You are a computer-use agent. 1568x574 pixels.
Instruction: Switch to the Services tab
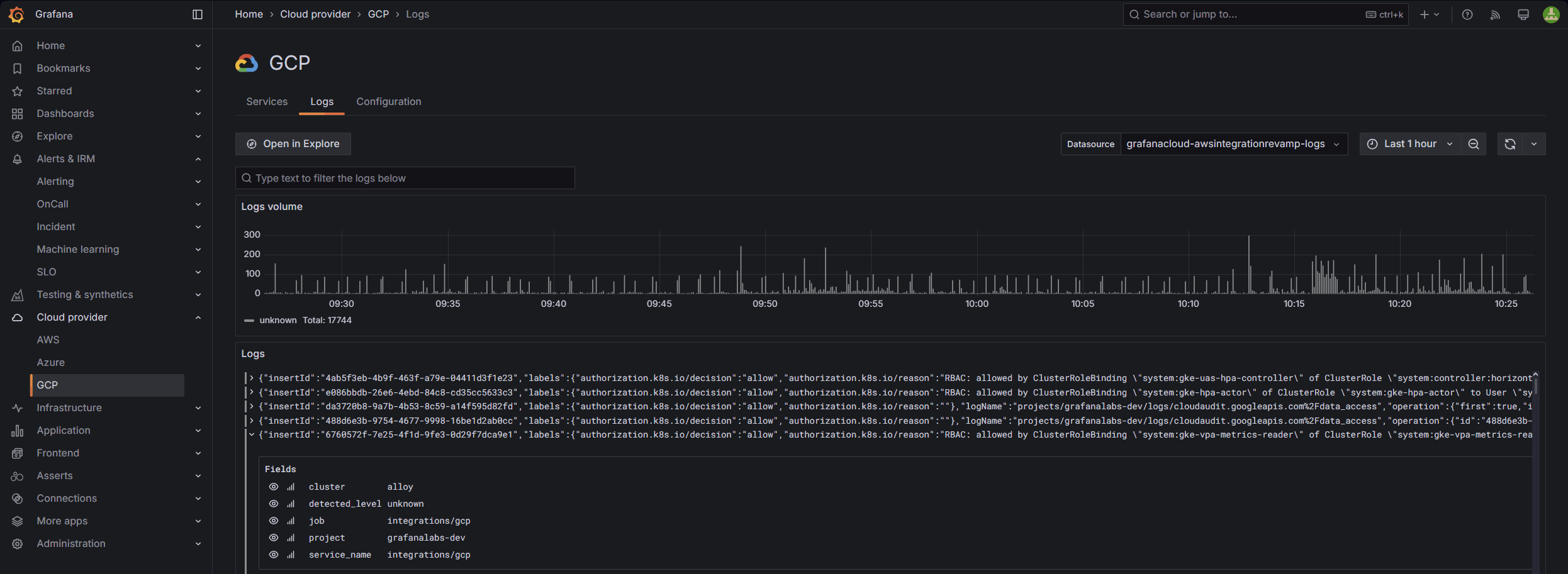(267, 101)
